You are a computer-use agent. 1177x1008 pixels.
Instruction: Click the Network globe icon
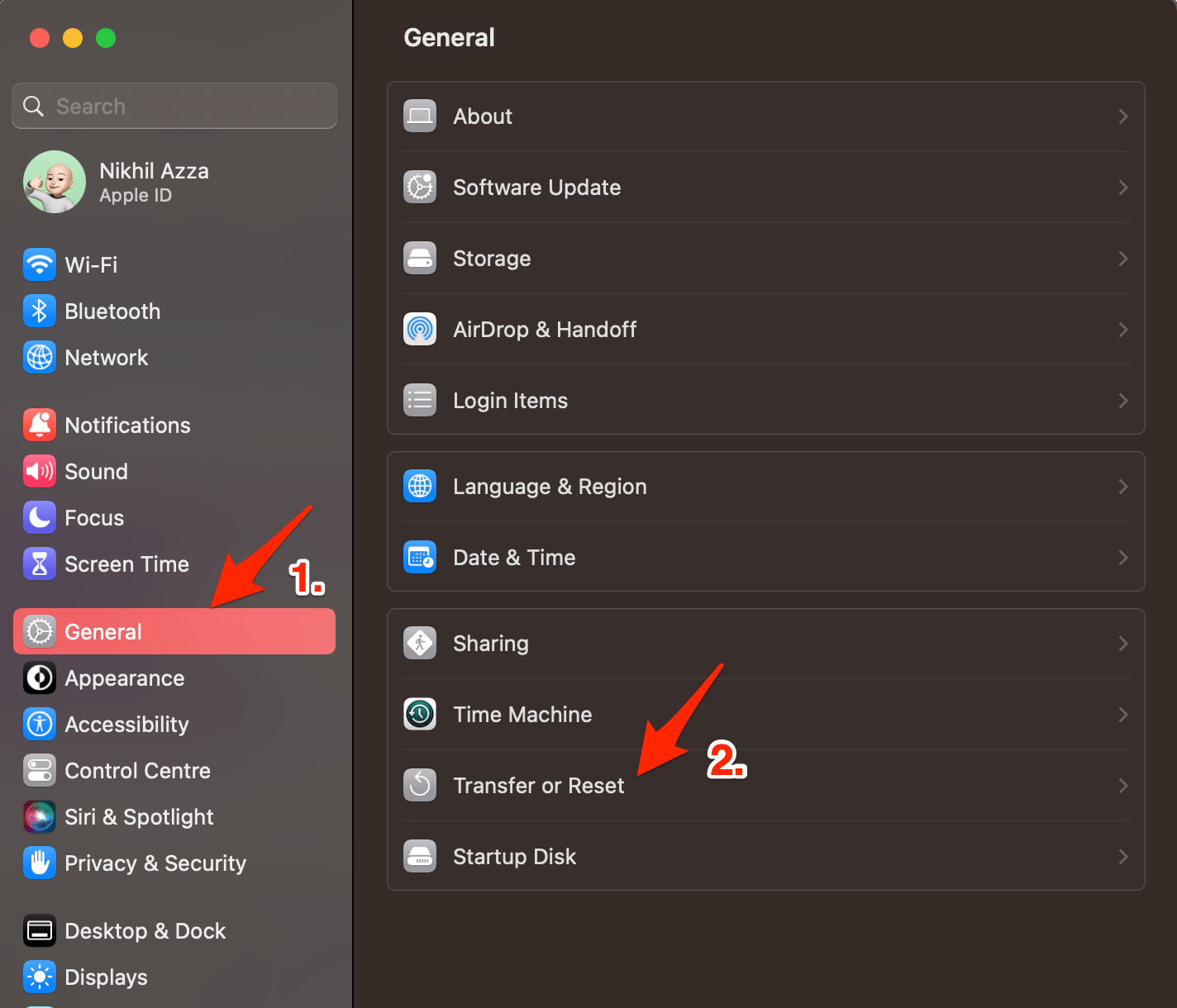pos(40,358)
